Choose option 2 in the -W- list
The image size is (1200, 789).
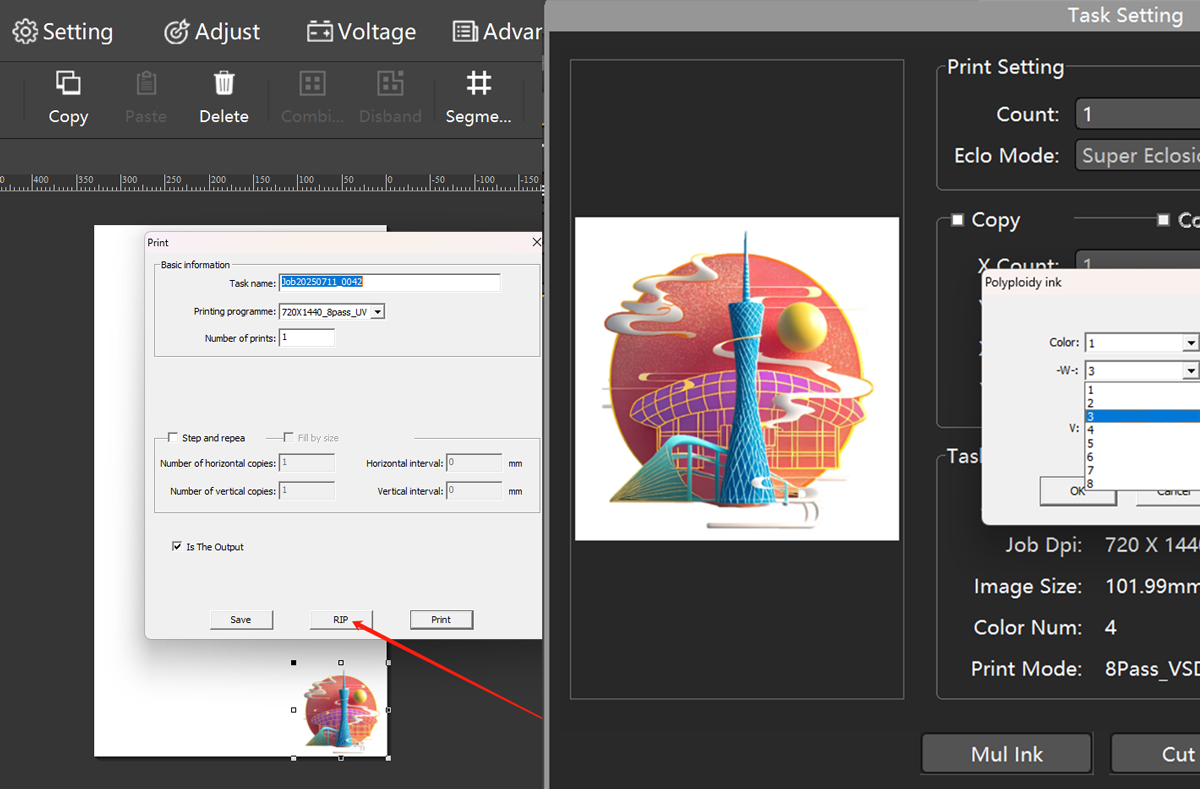[1142, 403]
